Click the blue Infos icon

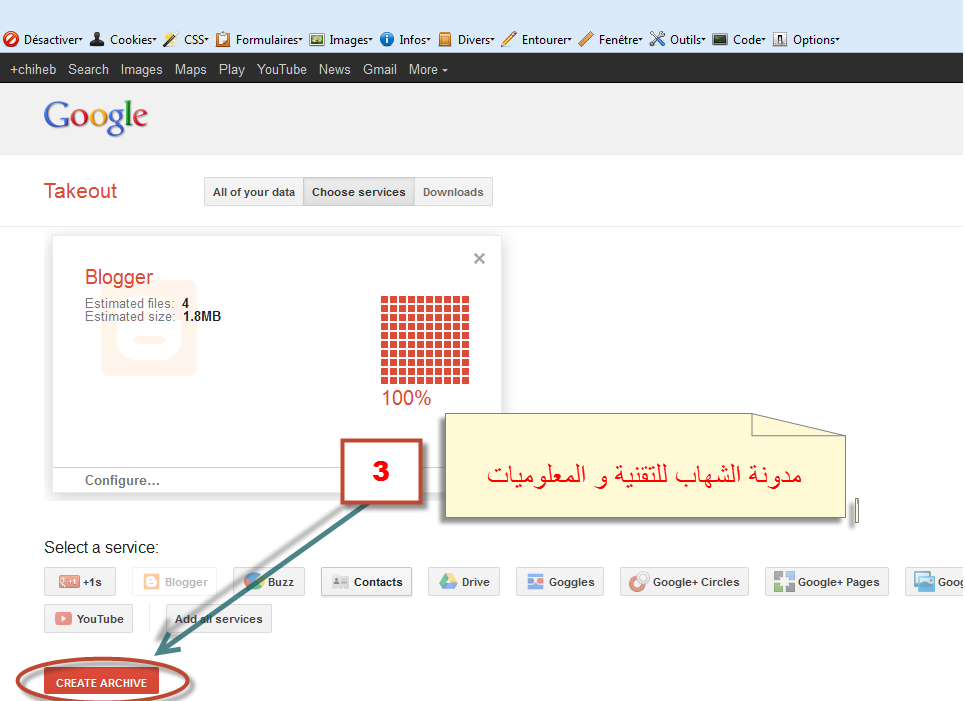tap(386, 39)
